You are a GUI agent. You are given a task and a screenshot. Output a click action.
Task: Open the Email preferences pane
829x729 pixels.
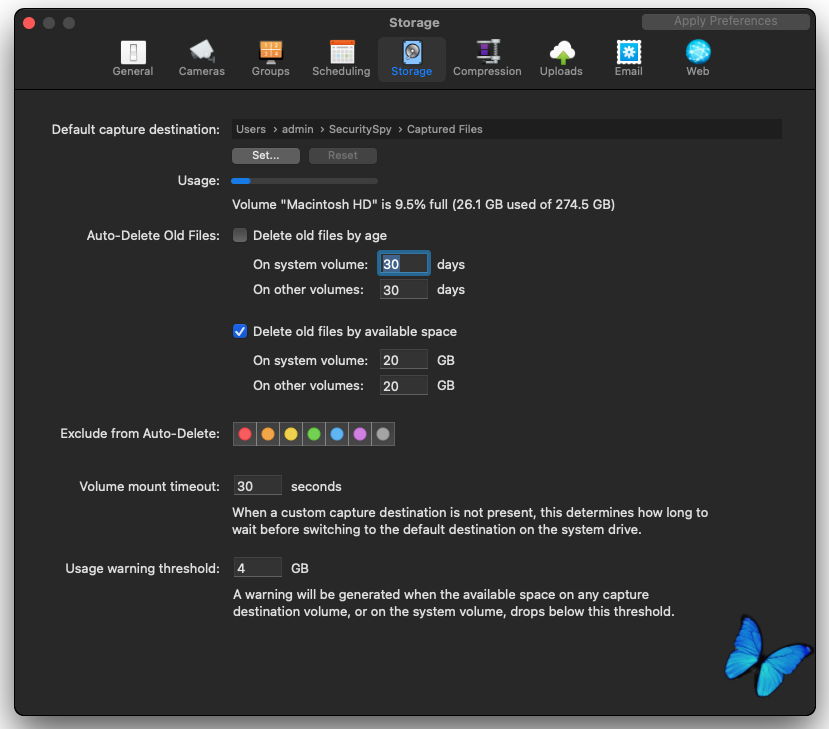pos(628,59)
